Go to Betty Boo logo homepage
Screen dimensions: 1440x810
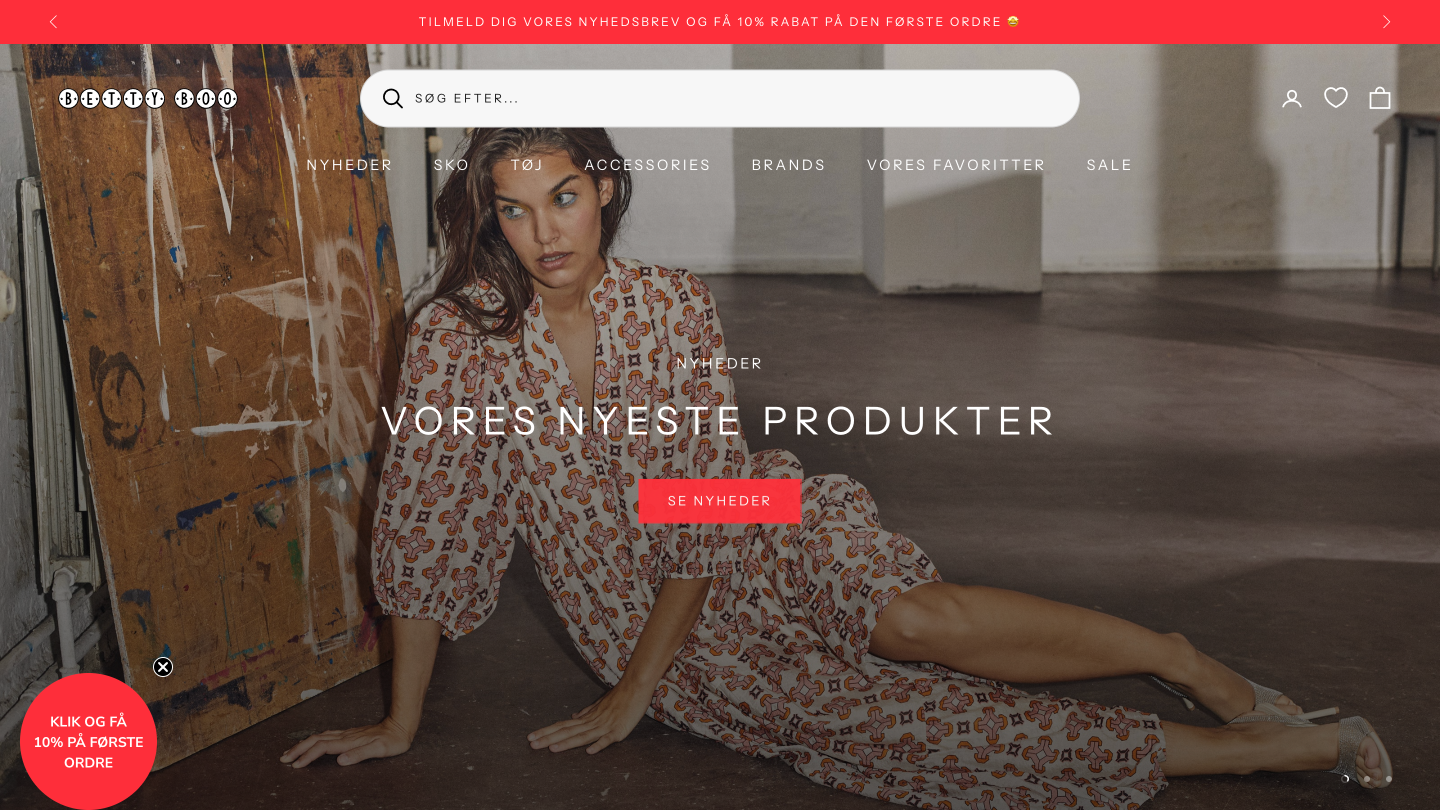pyautogui.click(x=148, y=98)
